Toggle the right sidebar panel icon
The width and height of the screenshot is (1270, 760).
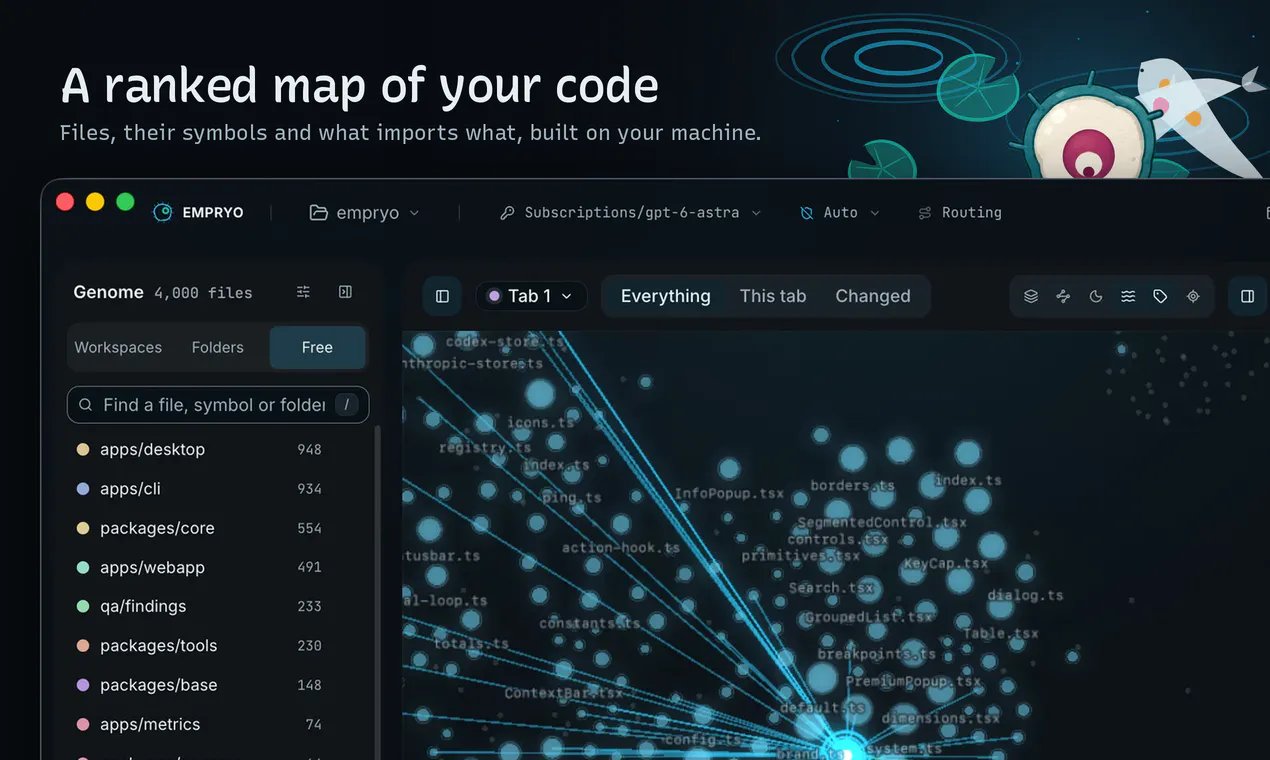[x=1247, y=296]
